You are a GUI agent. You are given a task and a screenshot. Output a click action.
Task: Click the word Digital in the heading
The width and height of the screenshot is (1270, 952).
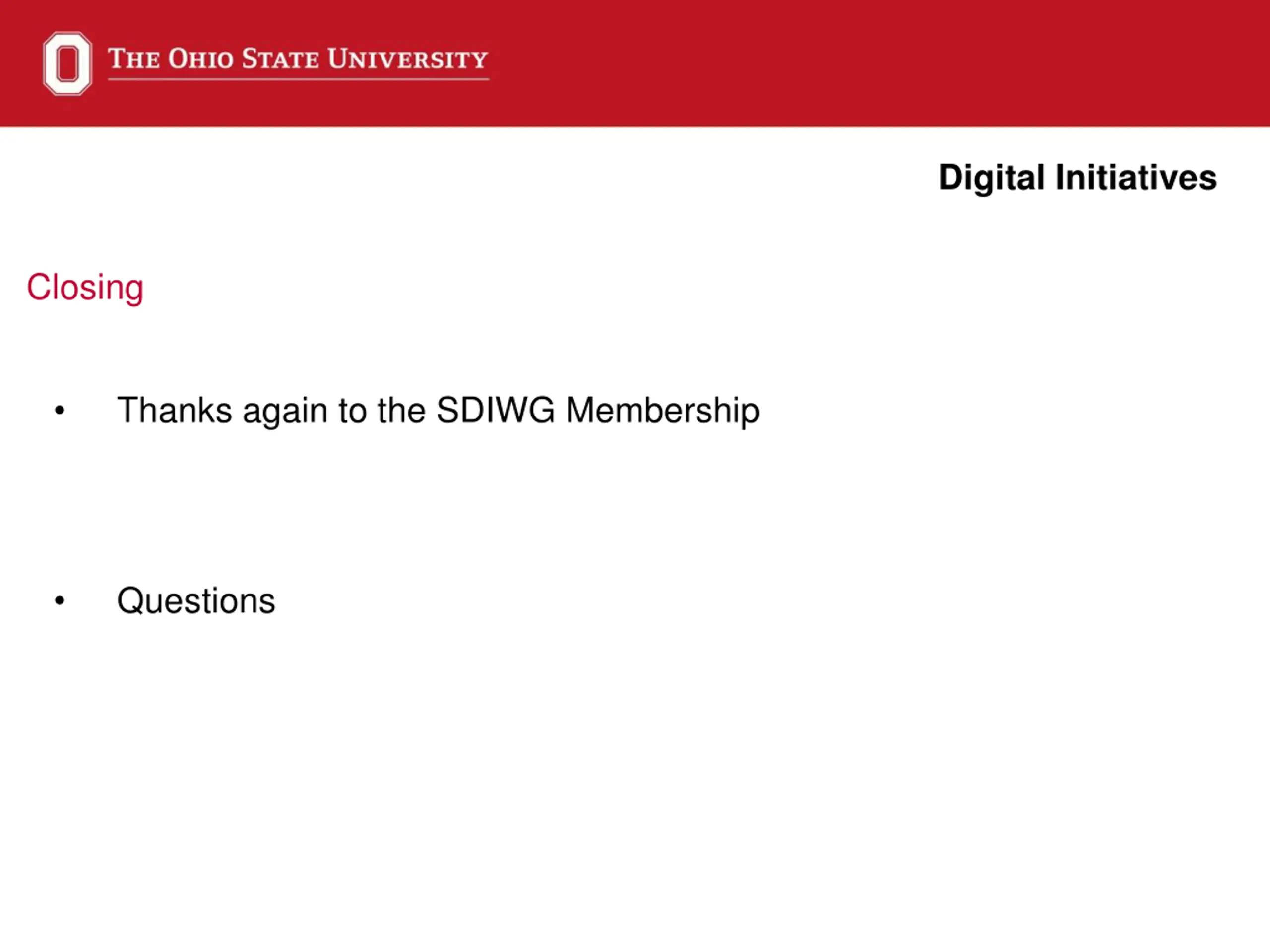point(992,178)
